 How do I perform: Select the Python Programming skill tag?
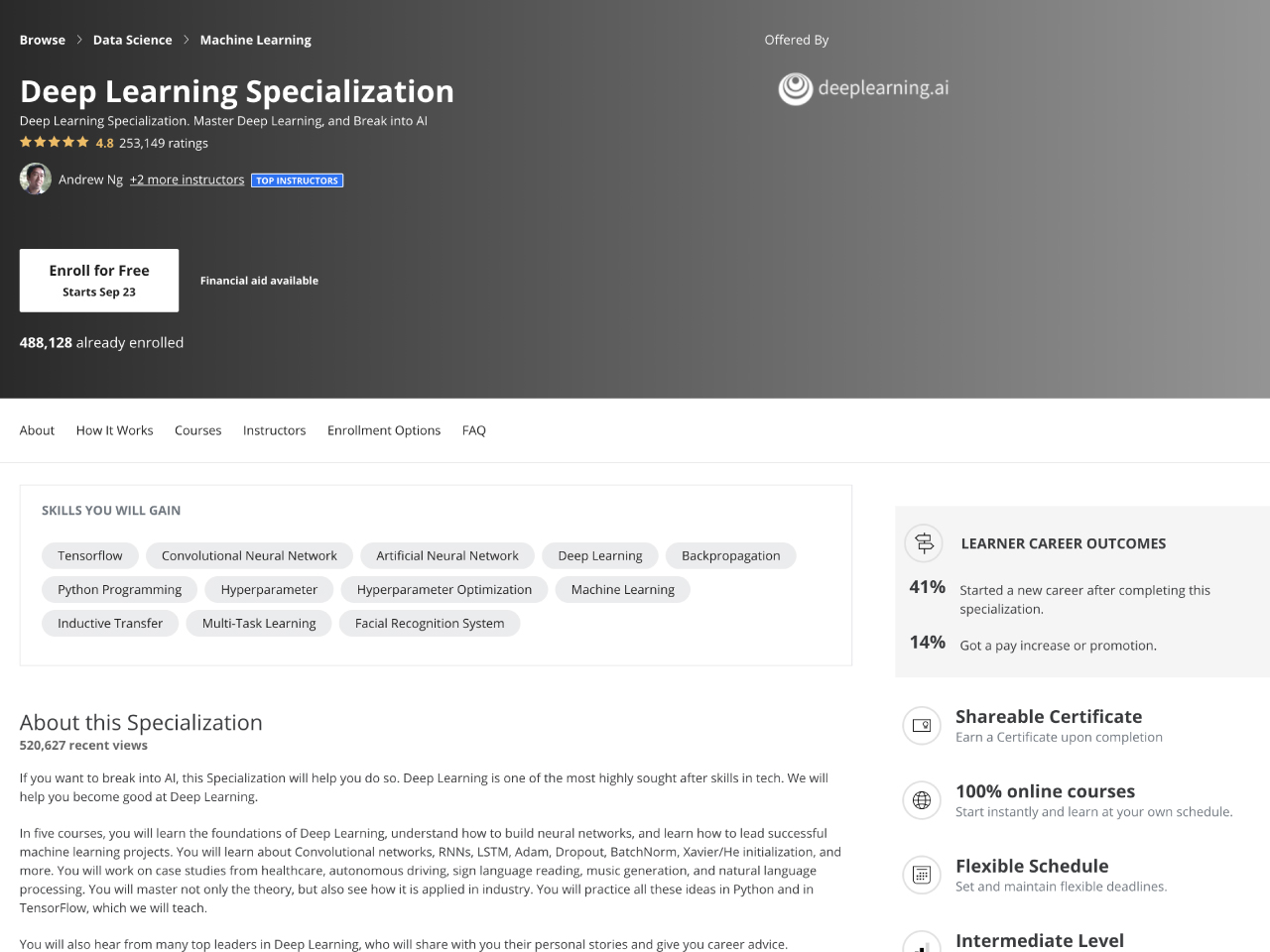120,589
